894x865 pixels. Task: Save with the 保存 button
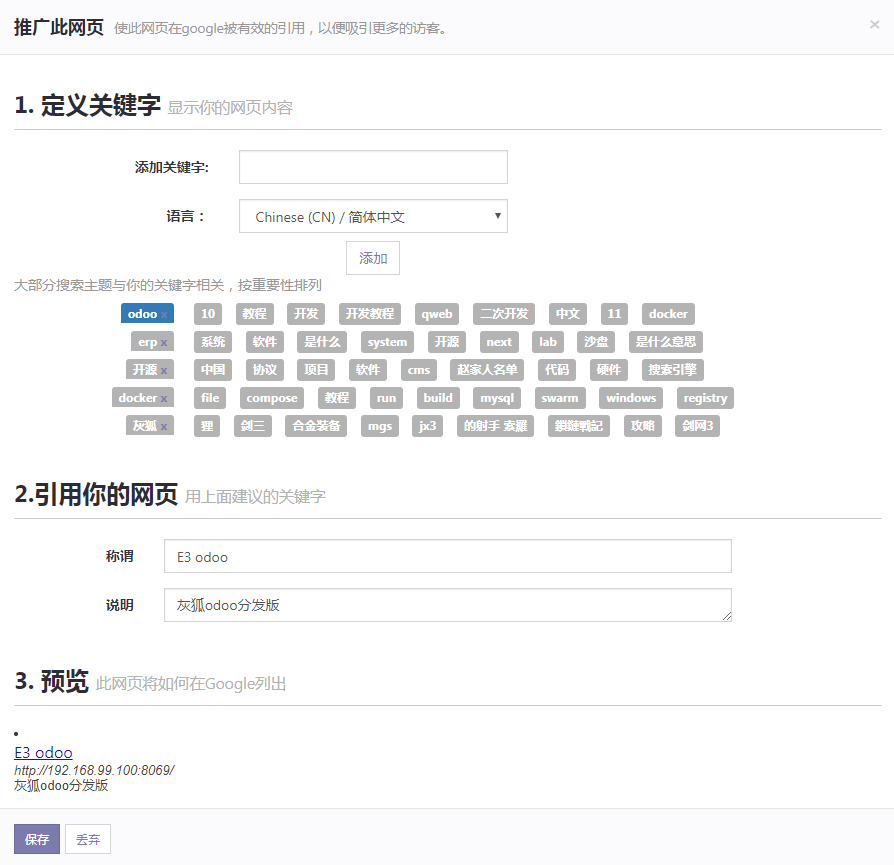(x=37, y=839)
